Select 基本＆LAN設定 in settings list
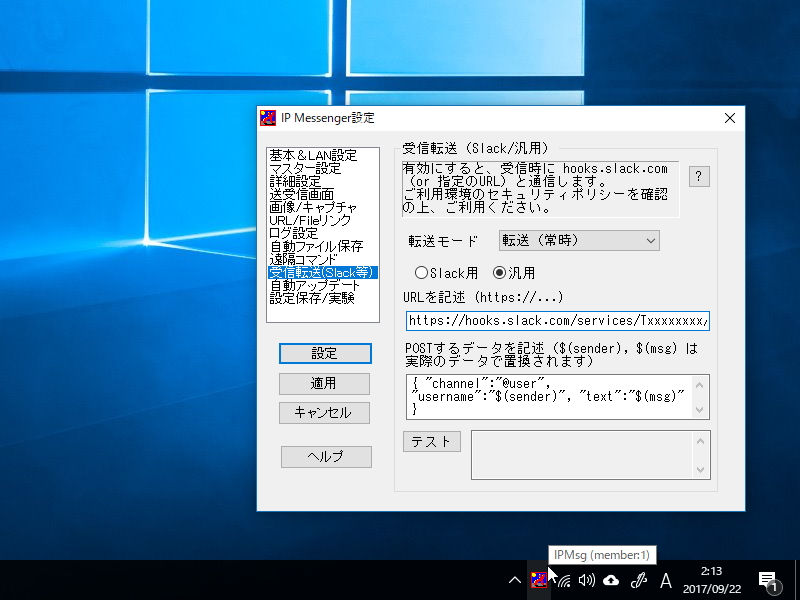The image size is (800, 600). coord(322,155)
